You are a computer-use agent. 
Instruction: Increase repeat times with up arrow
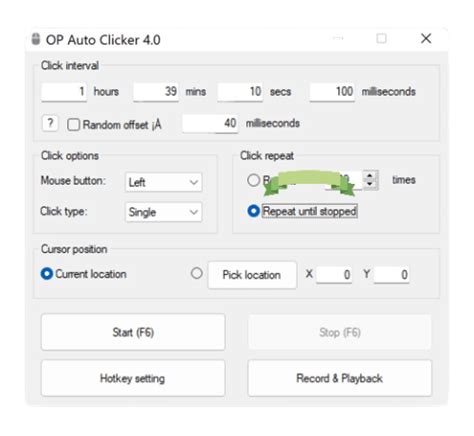pyautogui.click(x=370, y=176)
